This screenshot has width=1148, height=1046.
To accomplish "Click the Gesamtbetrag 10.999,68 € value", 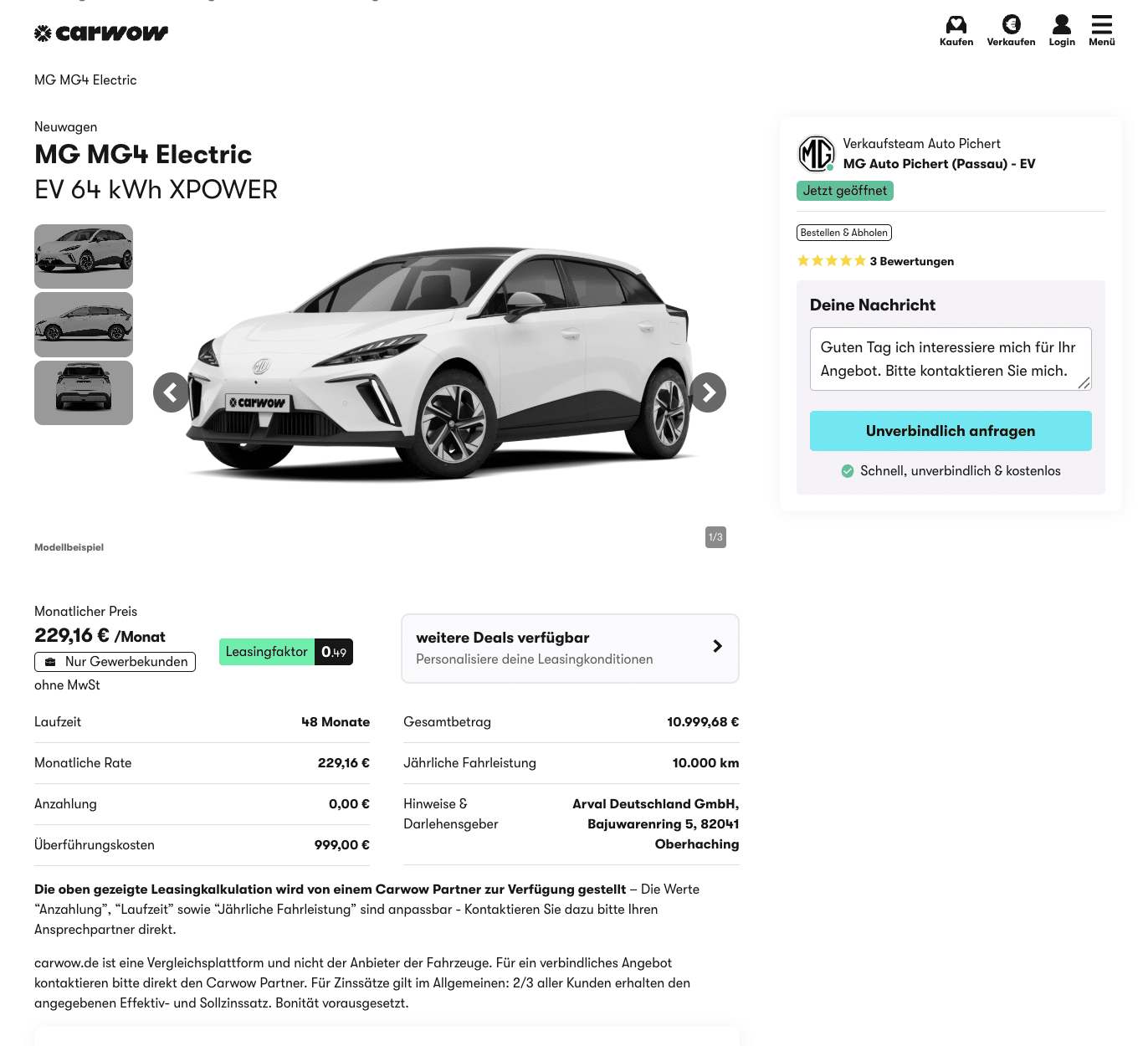I will [x=703, y=722].
